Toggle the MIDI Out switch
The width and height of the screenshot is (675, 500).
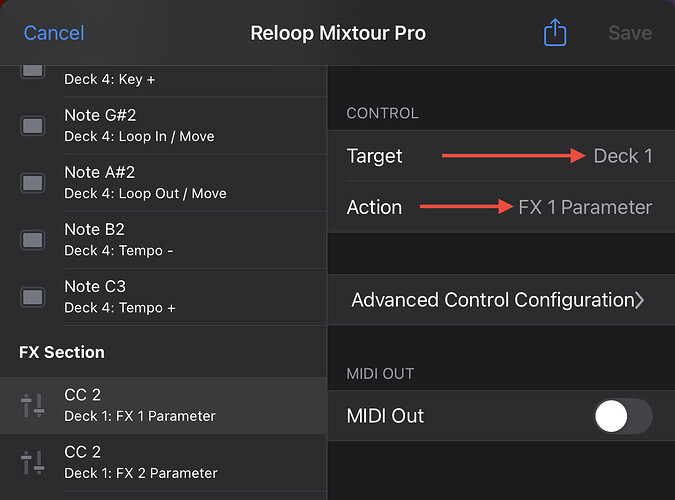point(623,416)
